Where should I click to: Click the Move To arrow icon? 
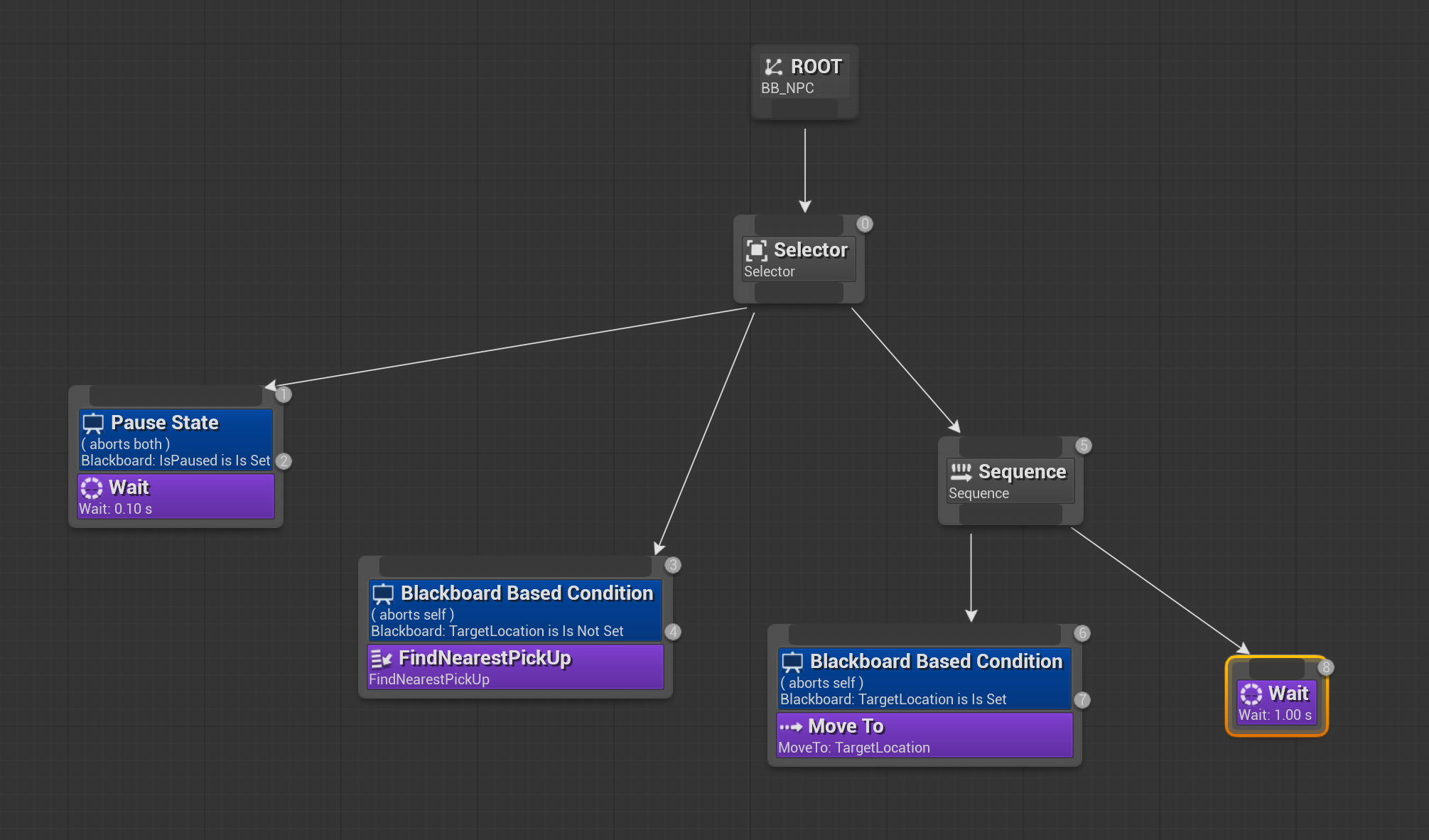pyautogui.click(x=791, y=727)
